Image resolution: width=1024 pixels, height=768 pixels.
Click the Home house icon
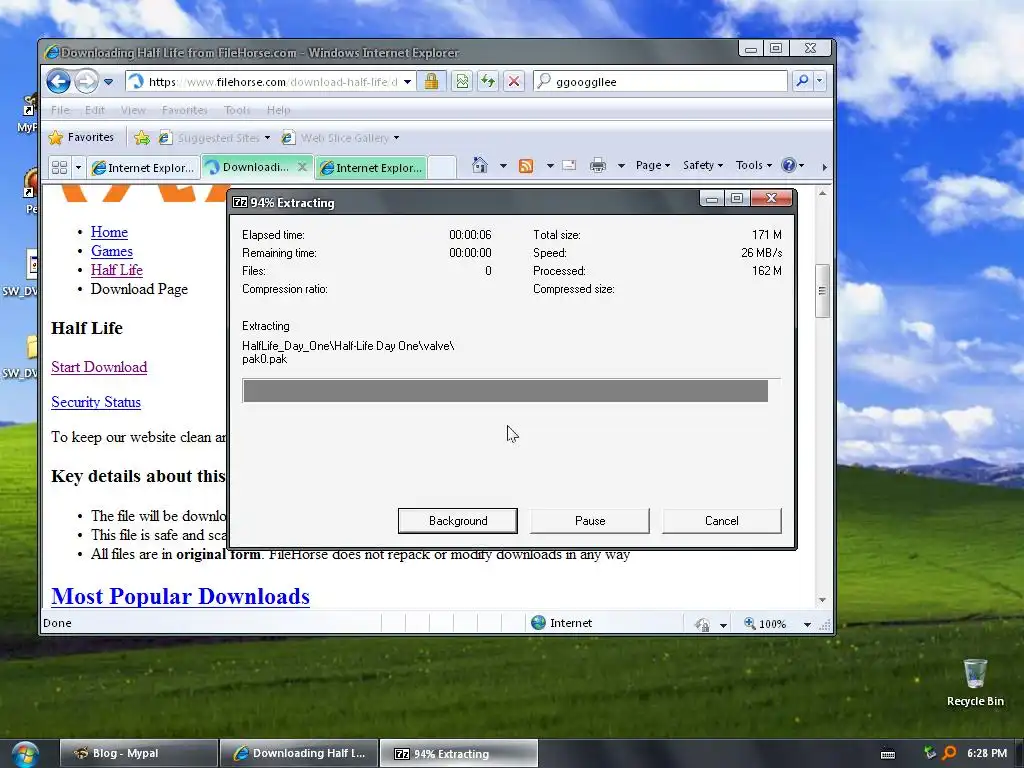click(480, 165)
